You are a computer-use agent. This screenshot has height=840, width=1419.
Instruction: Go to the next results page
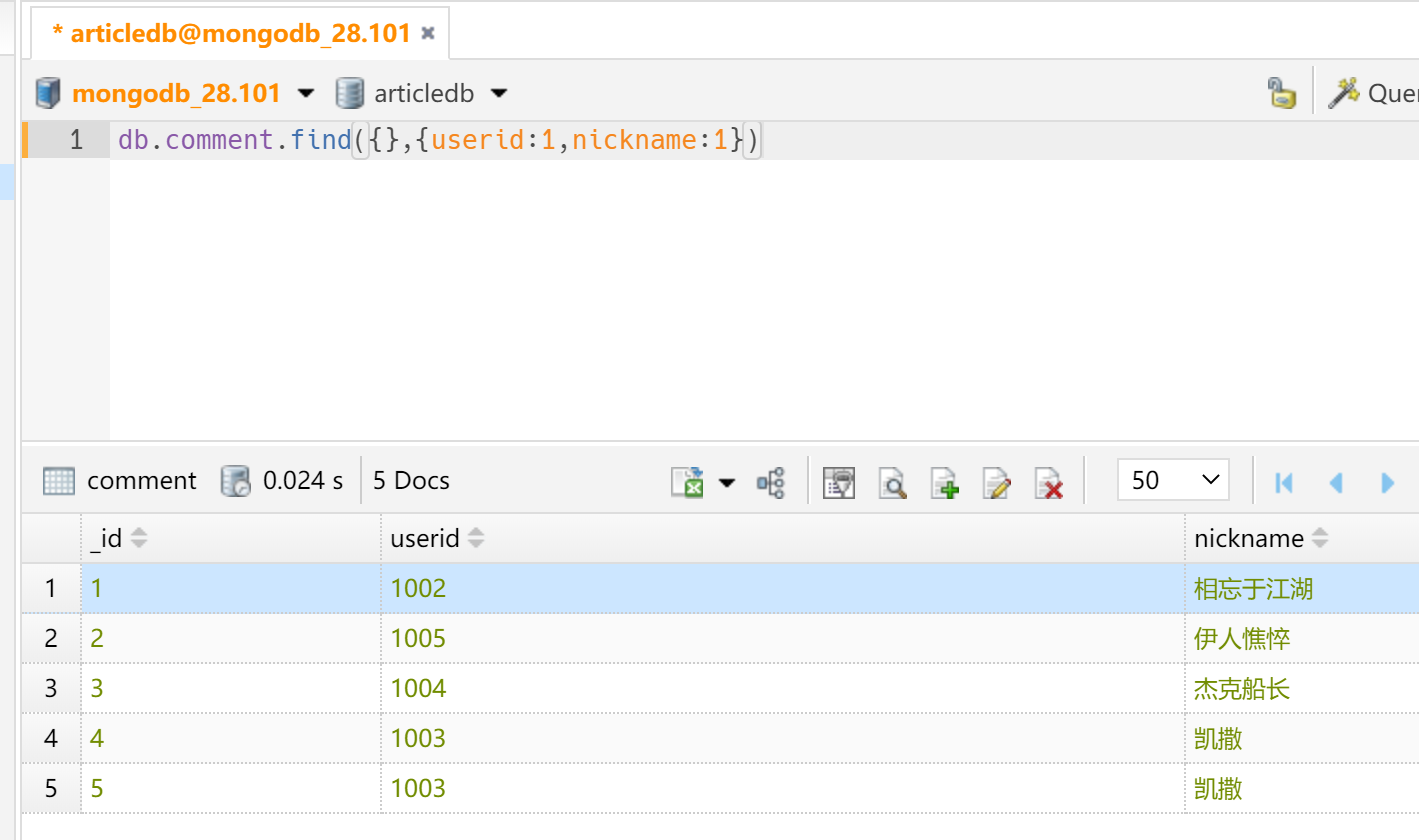coord(1387,482)
